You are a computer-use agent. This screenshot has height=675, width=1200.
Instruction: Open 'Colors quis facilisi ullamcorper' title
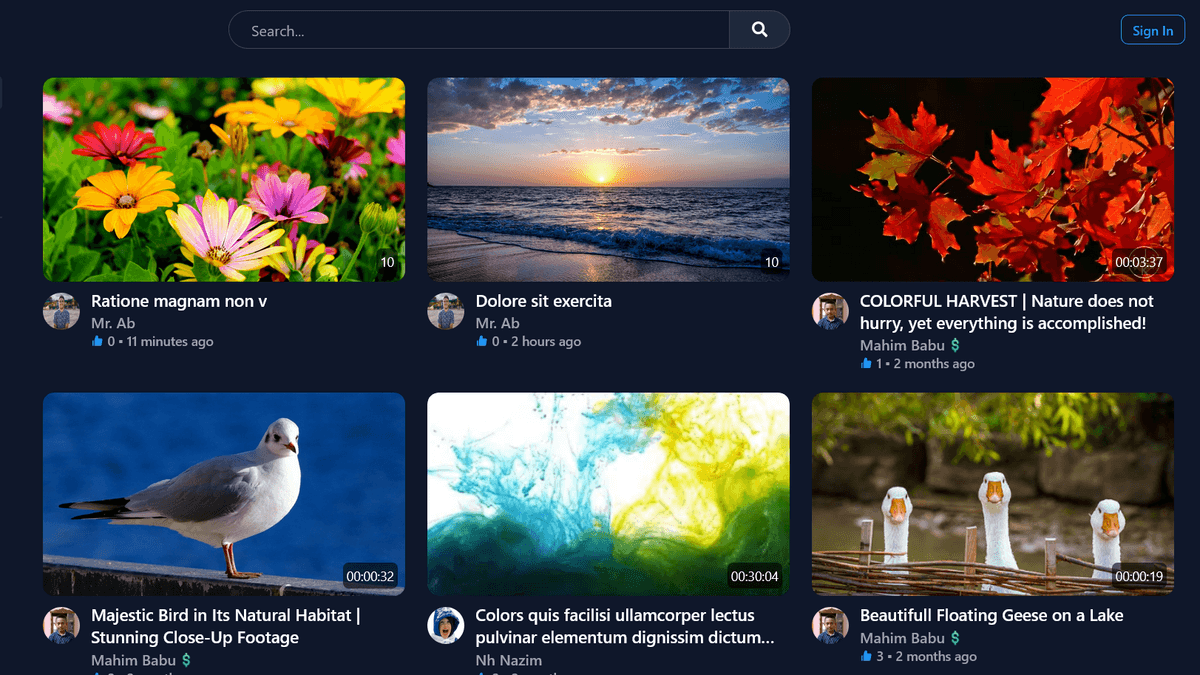(x=624, y=626)
